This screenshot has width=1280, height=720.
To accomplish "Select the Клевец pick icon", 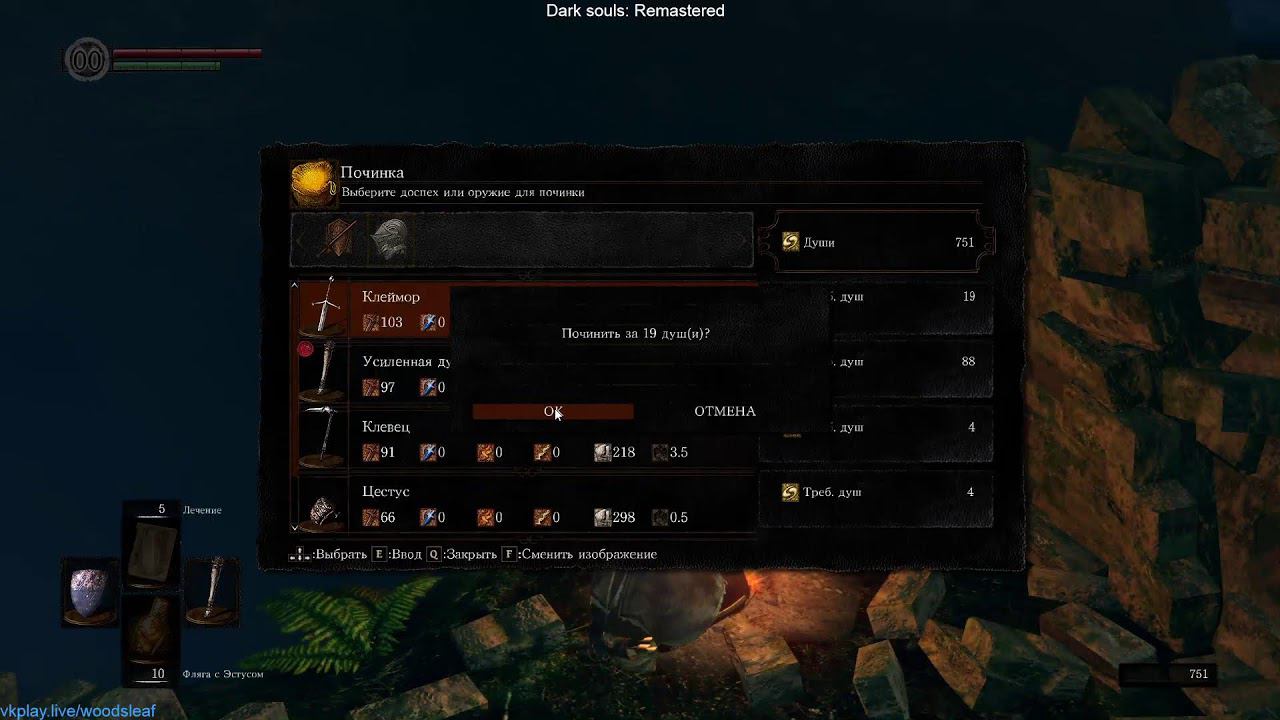I will click(x=324, y=437).
